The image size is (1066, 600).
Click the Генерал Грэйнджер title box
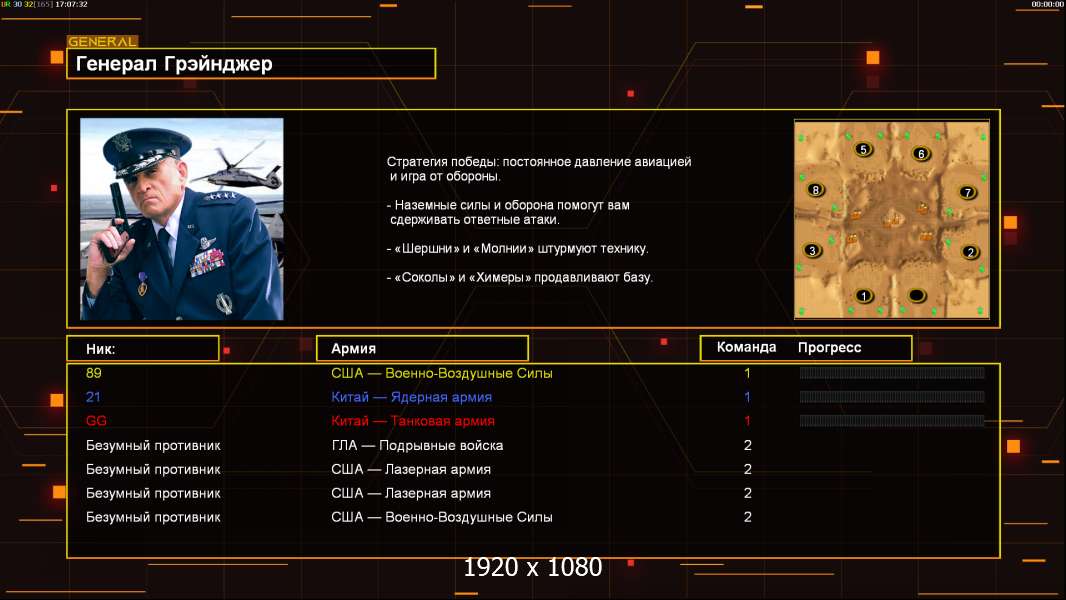point(251,63)
